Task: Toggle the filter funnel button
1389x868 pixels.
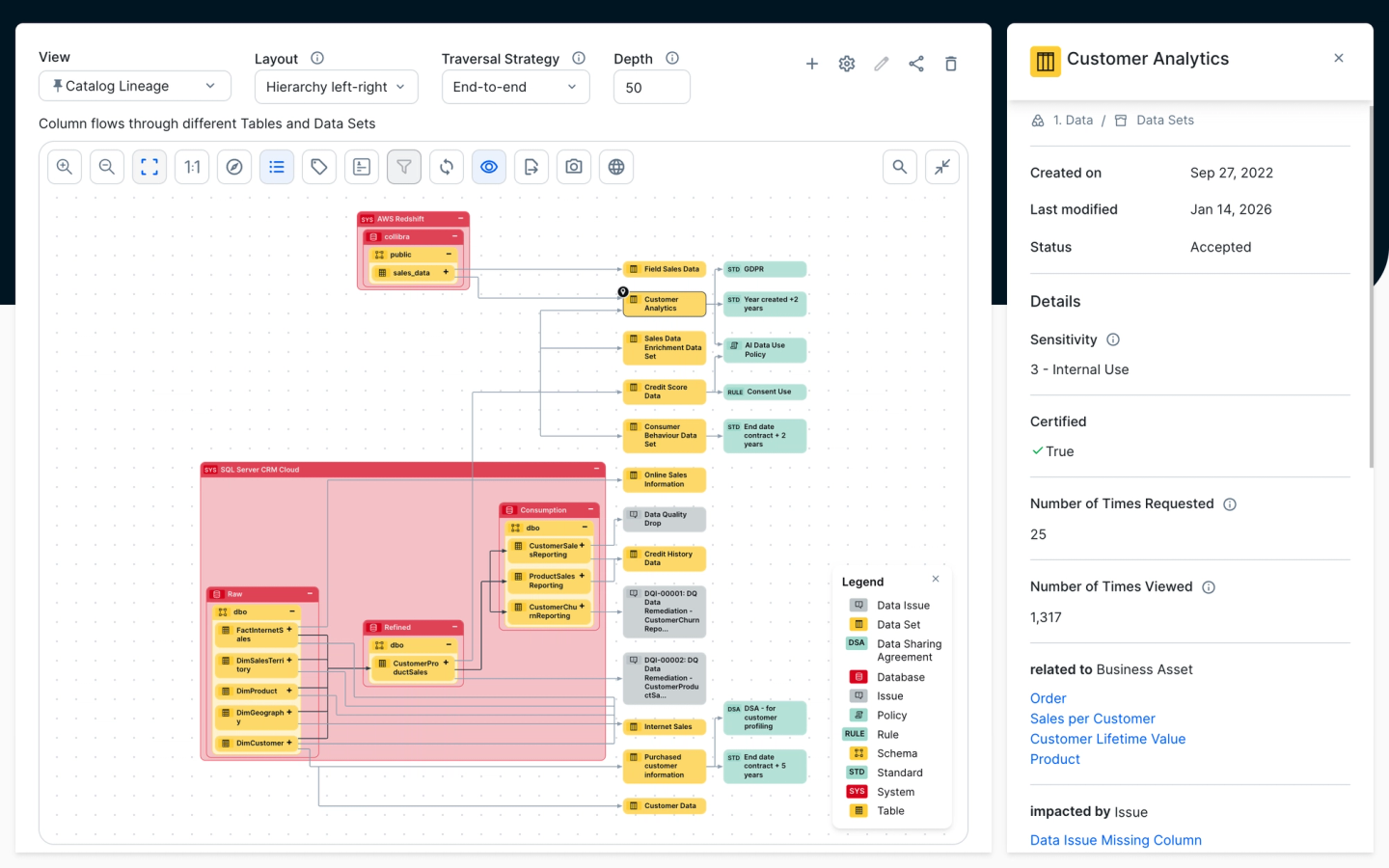Action: click(404, 167)
